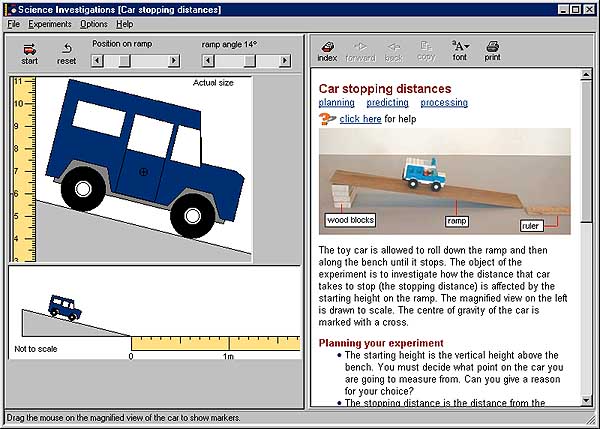Viewport: 600px width, 429px height.
Task: Click the 'Position on ramp' label
Action: 122,44
